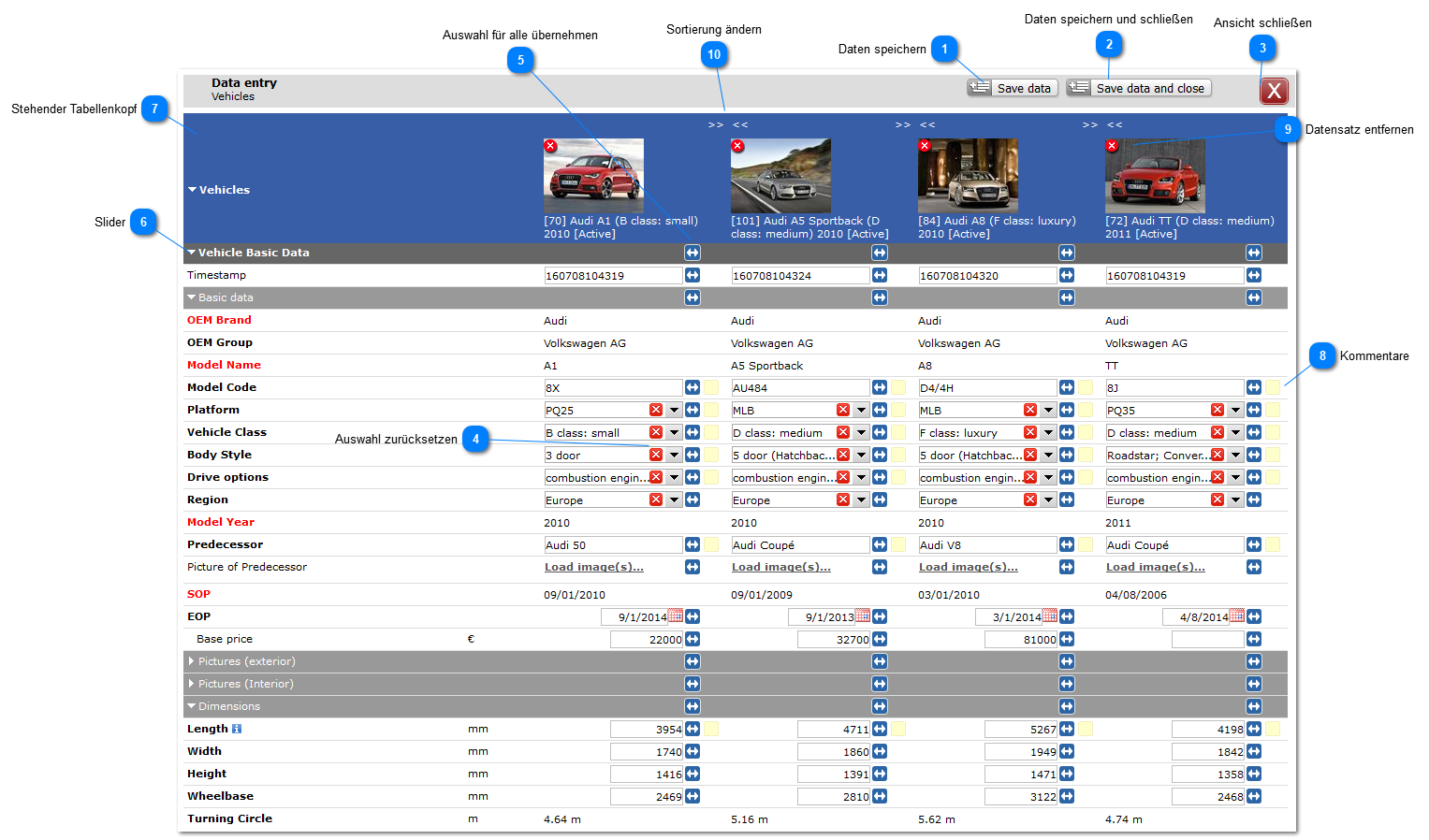Image resolution: width=1429 pixels, height=840 pixels.
Task: Click Audi A5 Predecessor input field
Action: (x=800, y=544)
